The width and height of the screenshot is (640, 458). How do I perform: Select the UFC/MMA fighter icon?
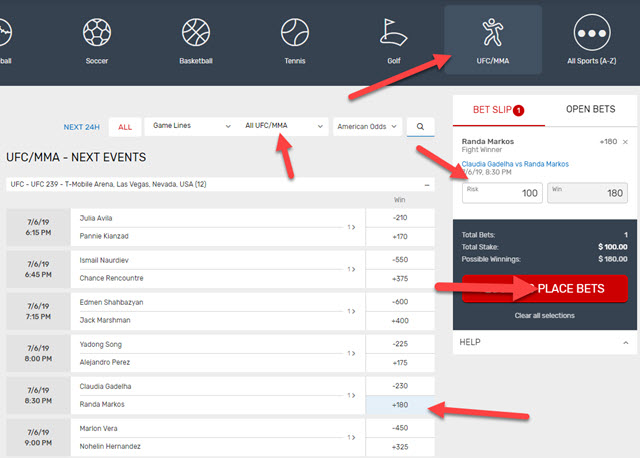point(492,33)
